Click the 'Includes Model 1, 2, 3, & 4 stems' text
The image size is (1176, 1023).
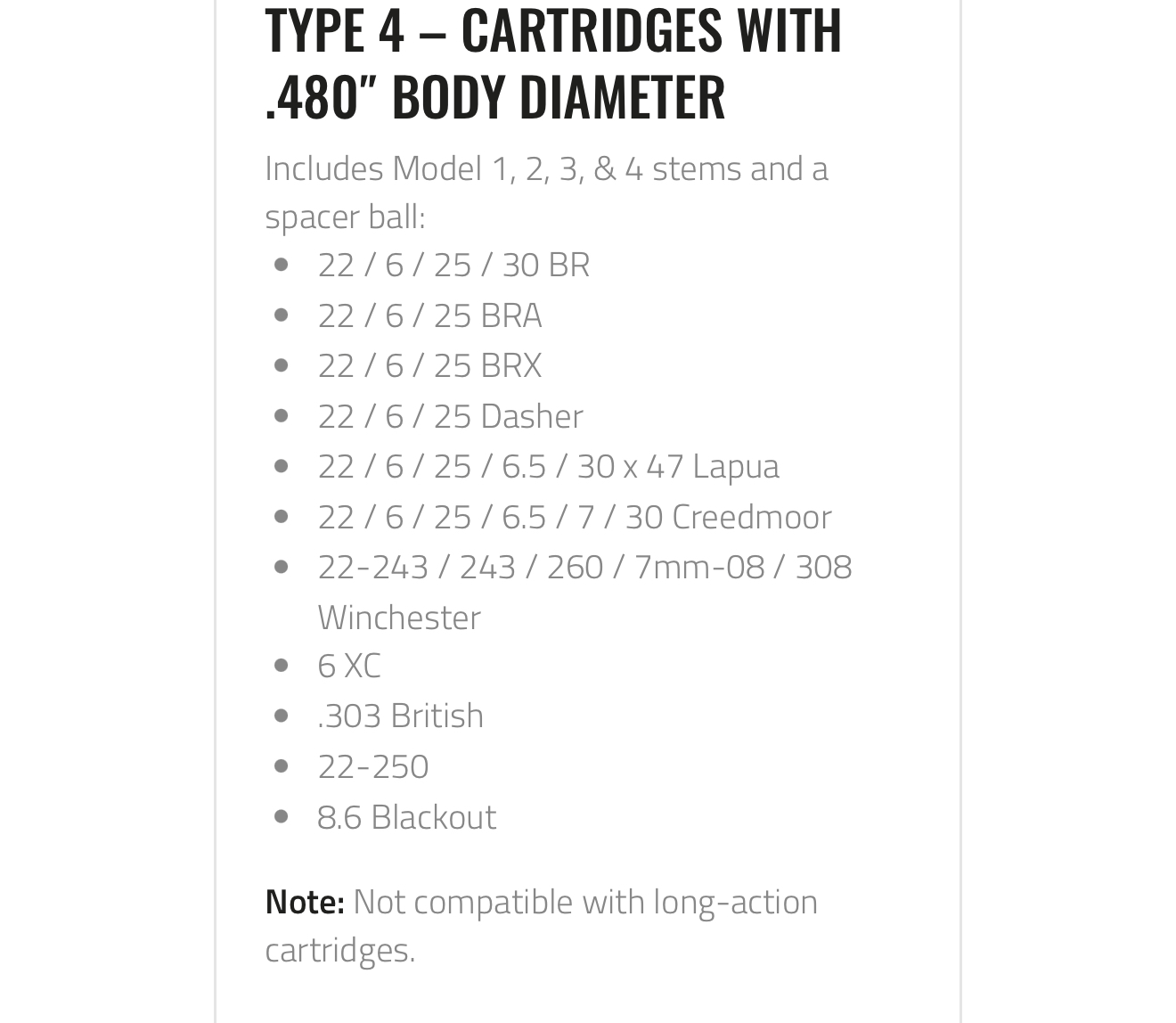tap(546, 168)
